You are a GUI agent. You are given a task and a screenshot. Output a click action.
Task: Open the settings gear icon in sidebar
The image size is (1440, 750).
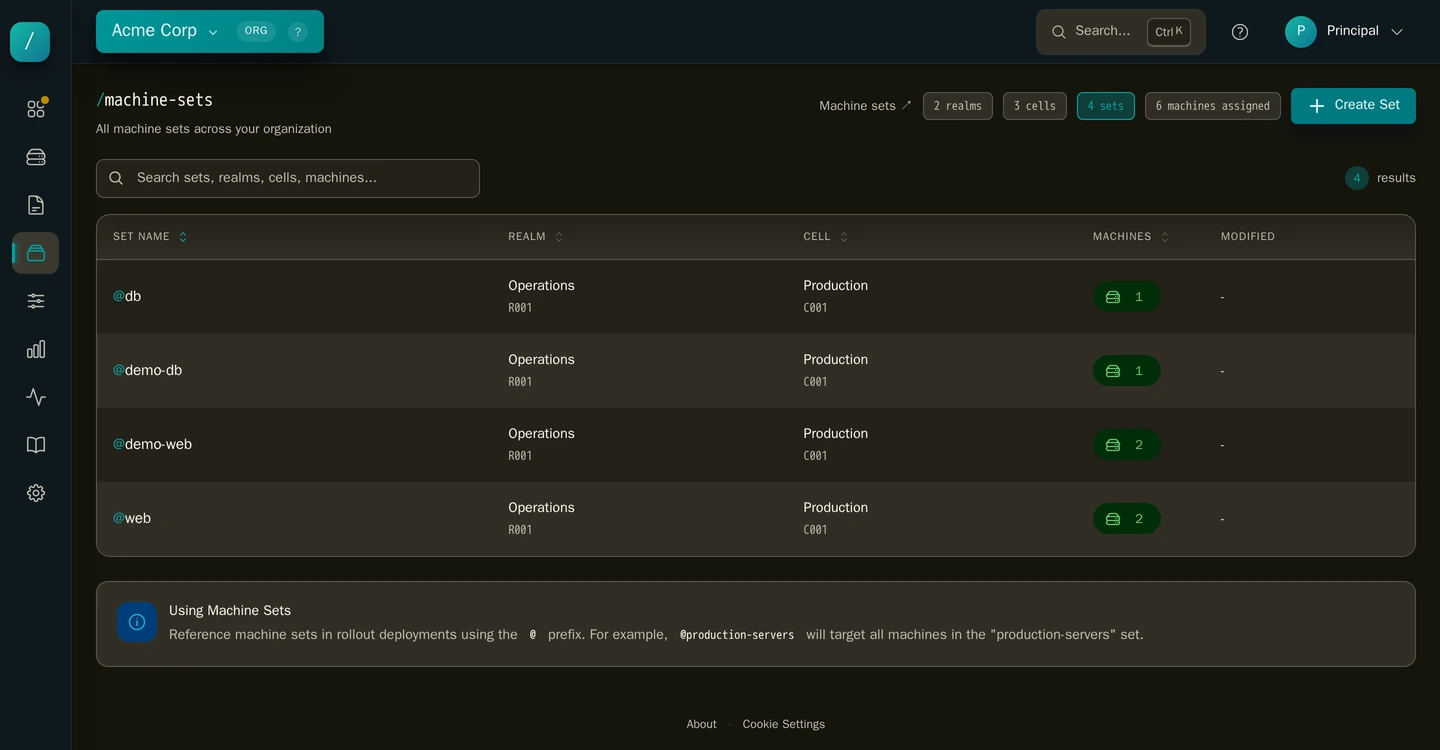[36, 493]
